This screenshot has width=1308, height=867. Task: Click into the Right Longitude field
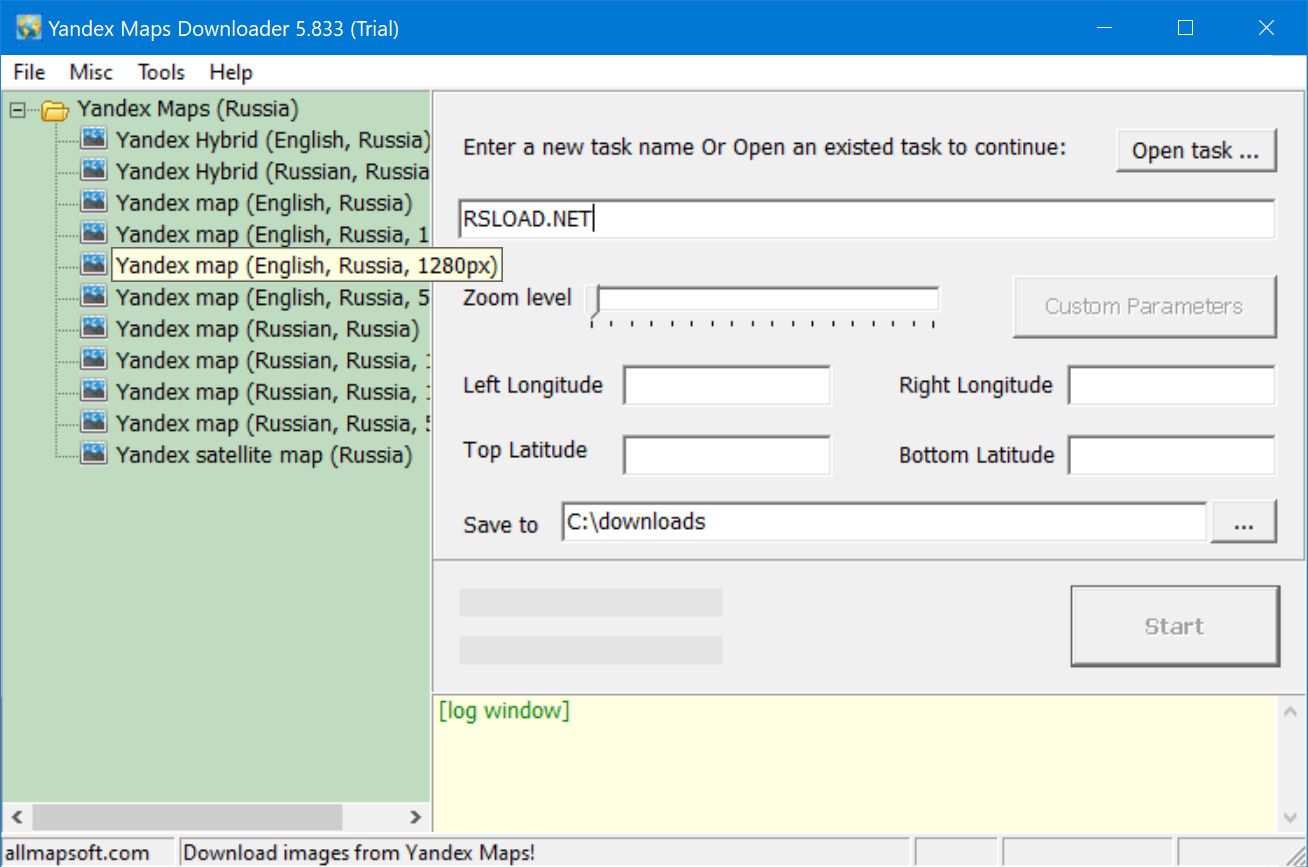(x=1172, y=386)
